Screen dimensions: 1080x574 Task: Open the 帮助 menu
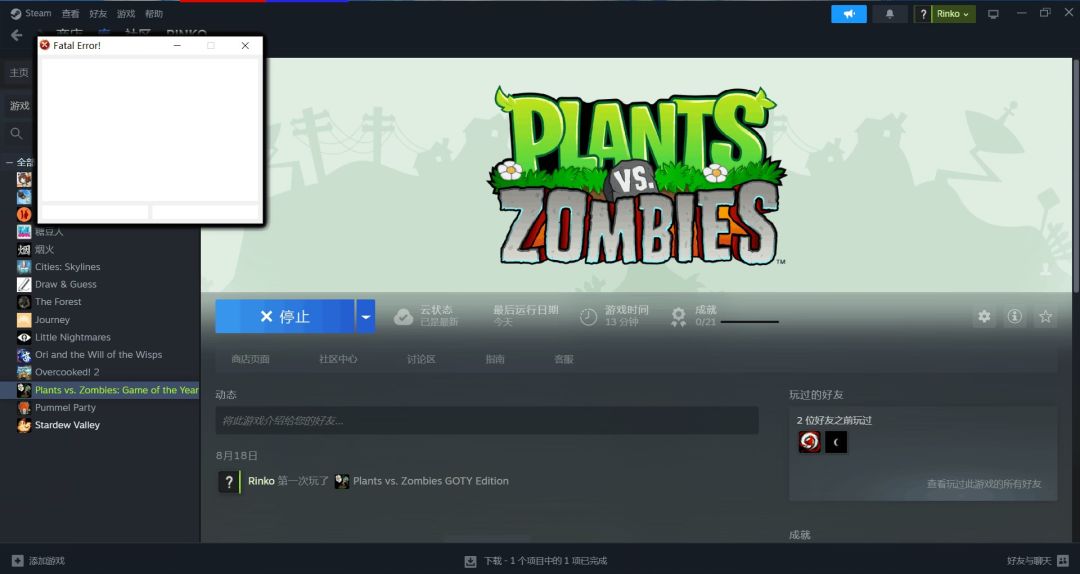[154, 14]
